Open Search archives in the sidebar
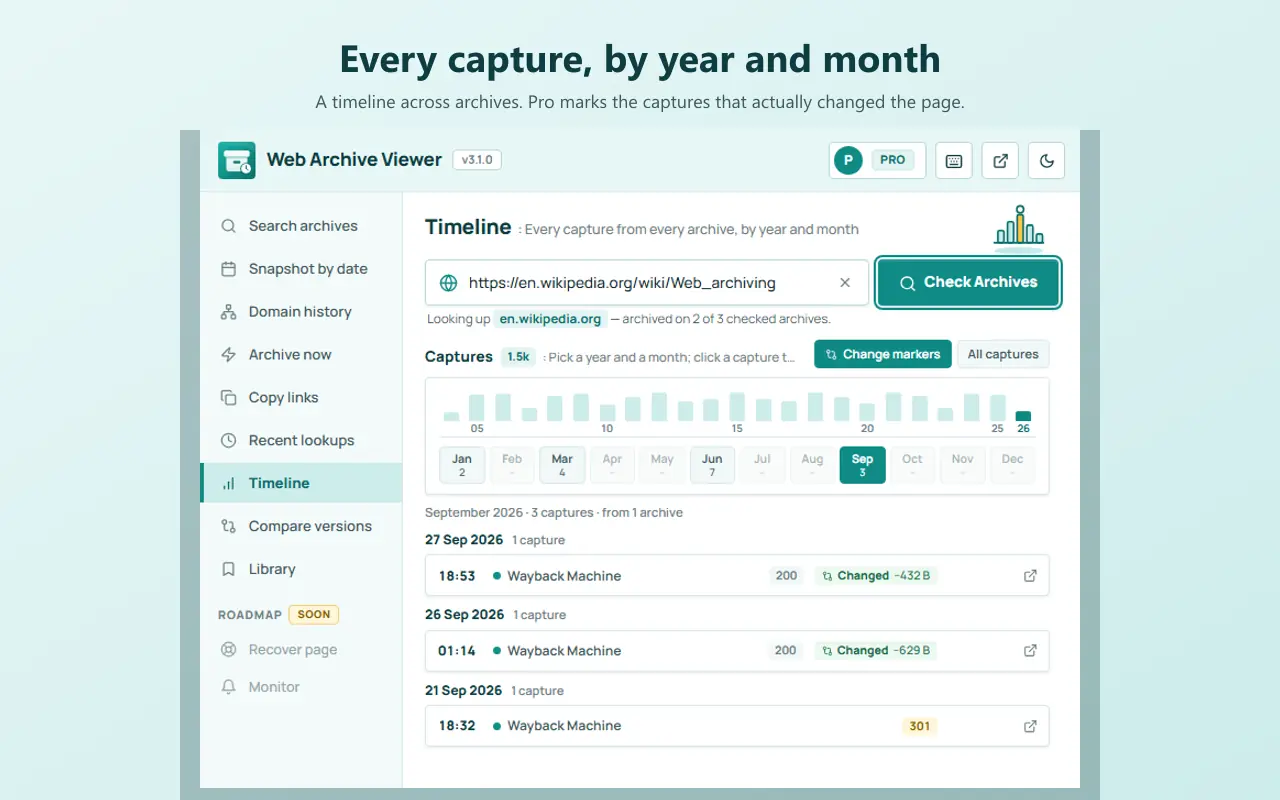1280x800 pixels. pos(301,226)
